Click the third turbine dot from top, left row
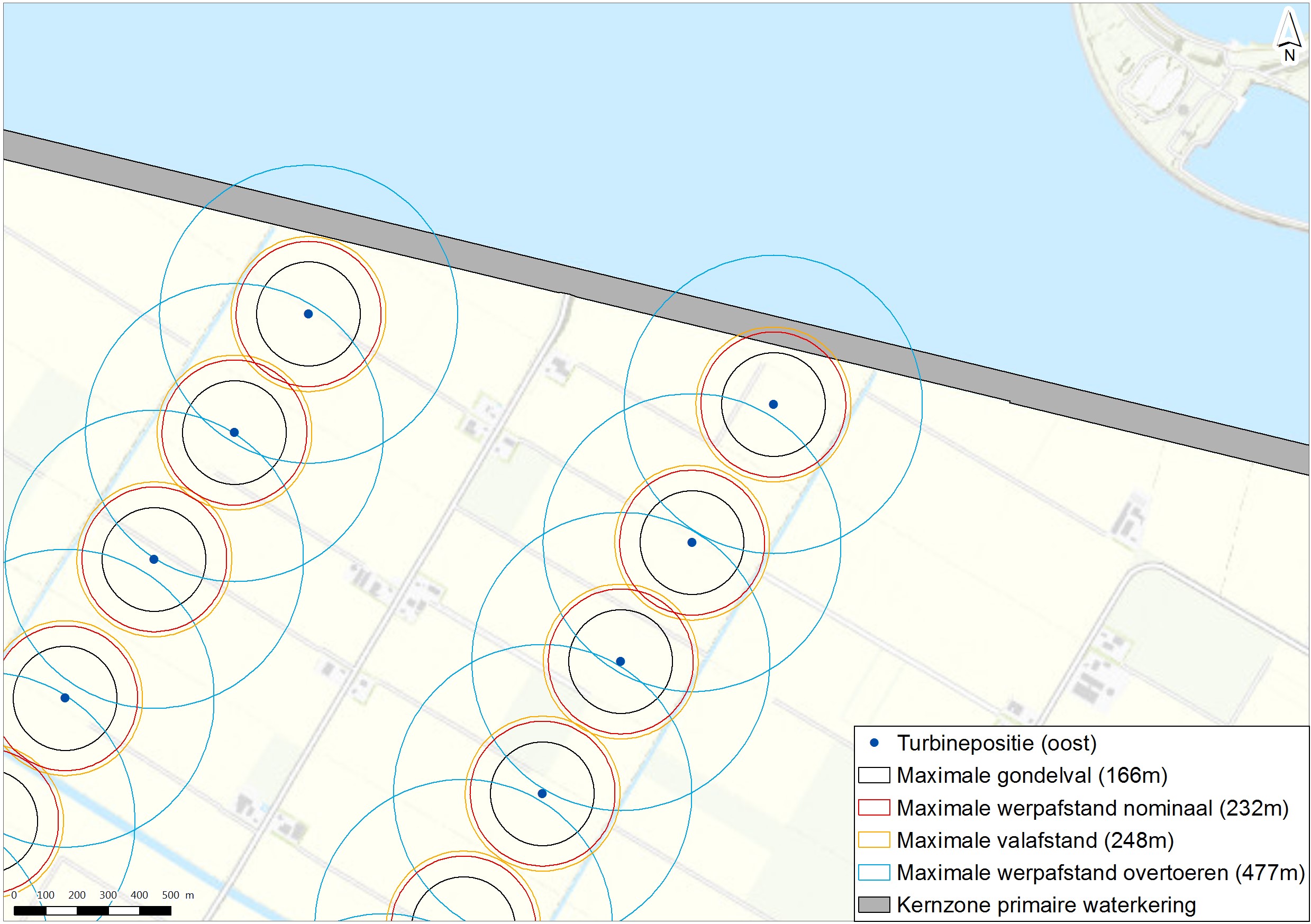This screenshot has height=924, width=1311. point(153,559)
